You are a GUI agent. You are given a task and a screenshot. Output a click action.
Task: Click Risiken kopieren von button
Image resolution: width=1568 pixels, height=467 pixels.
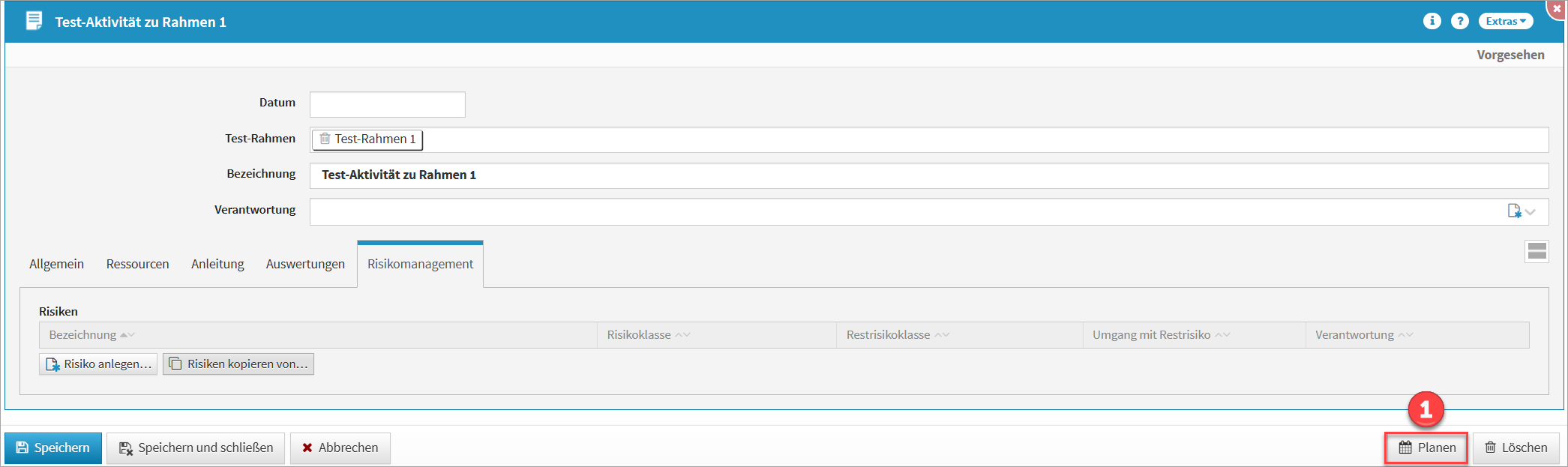(x=238, y=364)
